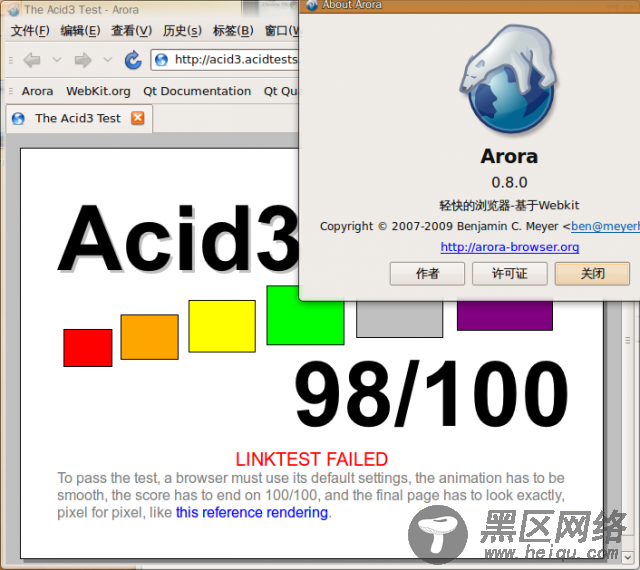
Task: Click the 0.8.0 version text
Action: (509, 183)
